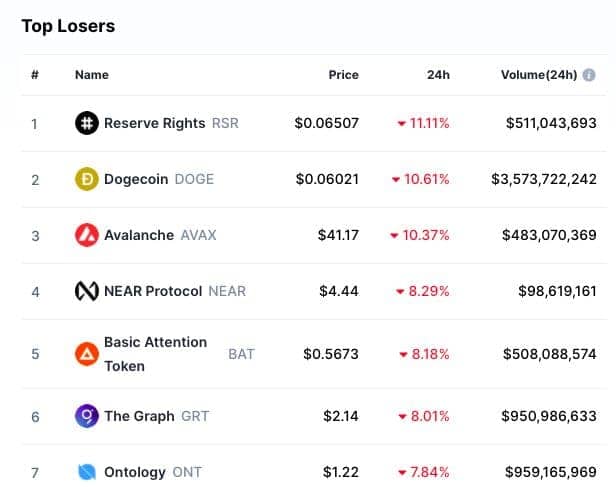616x487 pixels.
Task: Click the Top Losers heading
Action: (68, 26)
